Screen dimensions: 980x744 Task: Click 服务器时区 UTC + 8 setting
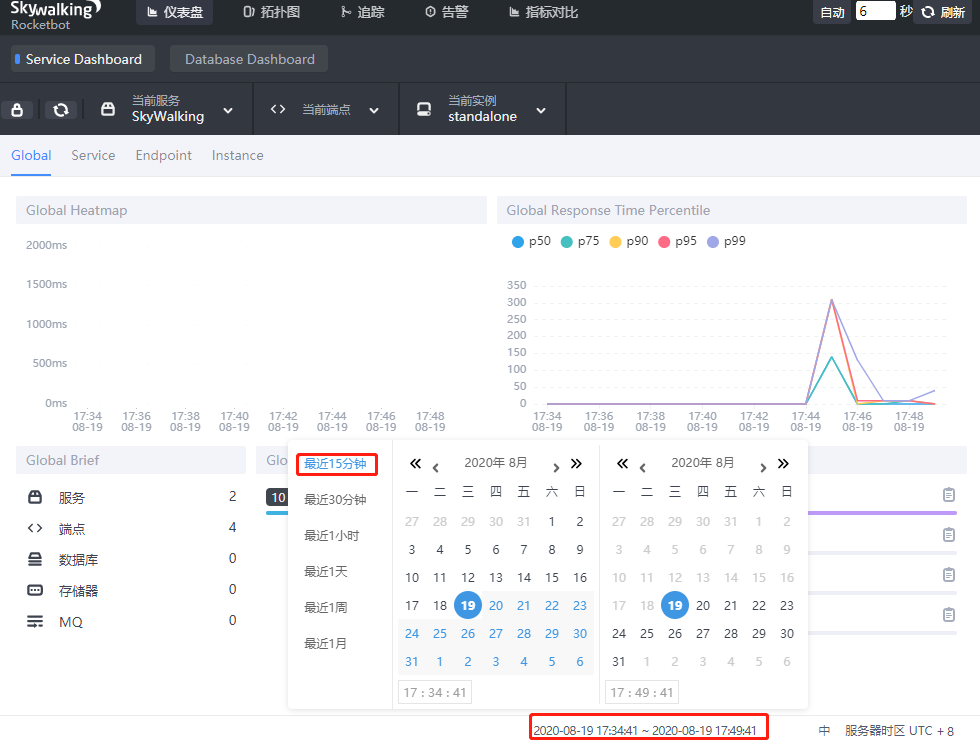pyautogui.click(x=899, y=730)
